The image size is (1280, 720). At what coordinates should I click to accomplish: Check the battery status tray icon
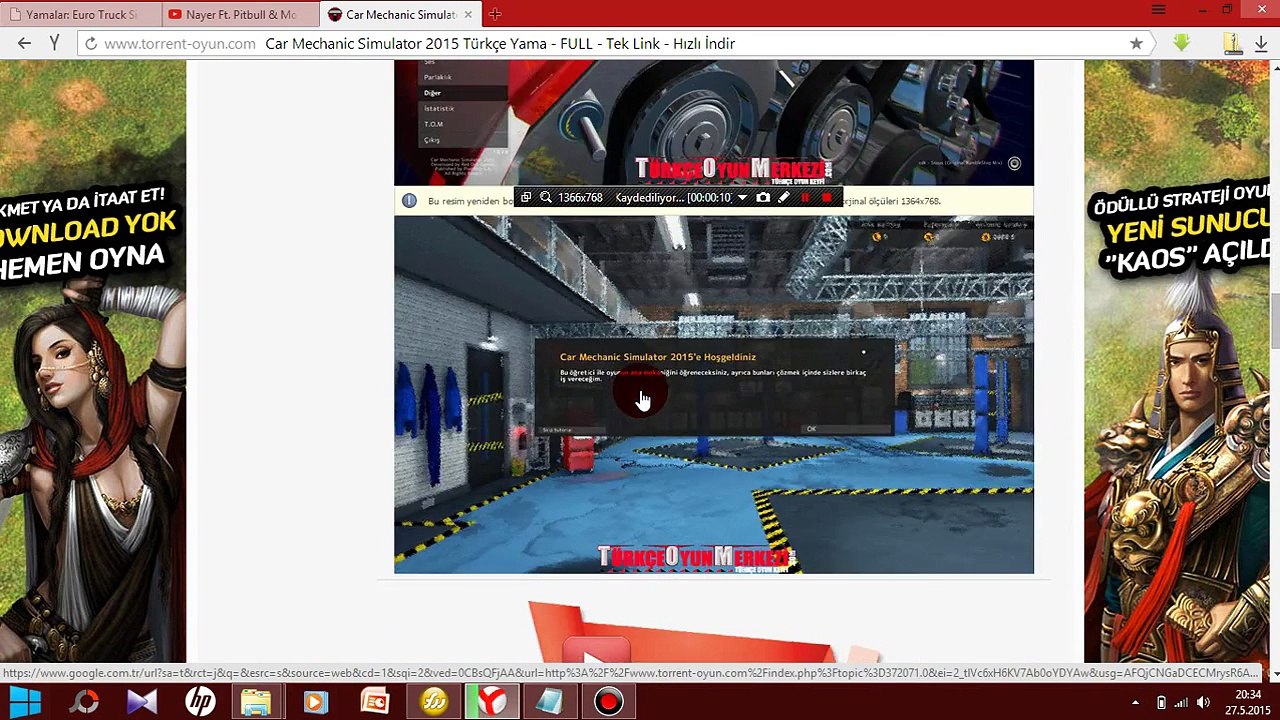point(1161,703)
